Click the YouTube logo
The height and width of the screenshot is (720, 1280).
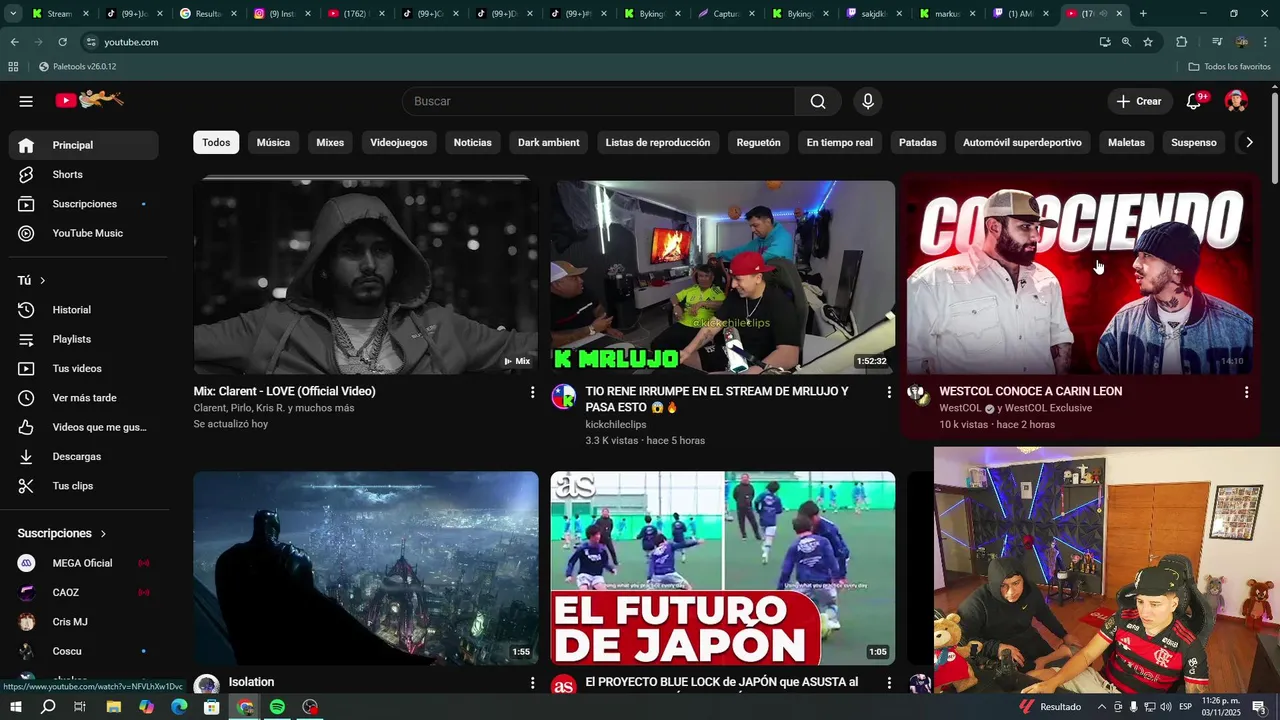pos(89,100)
